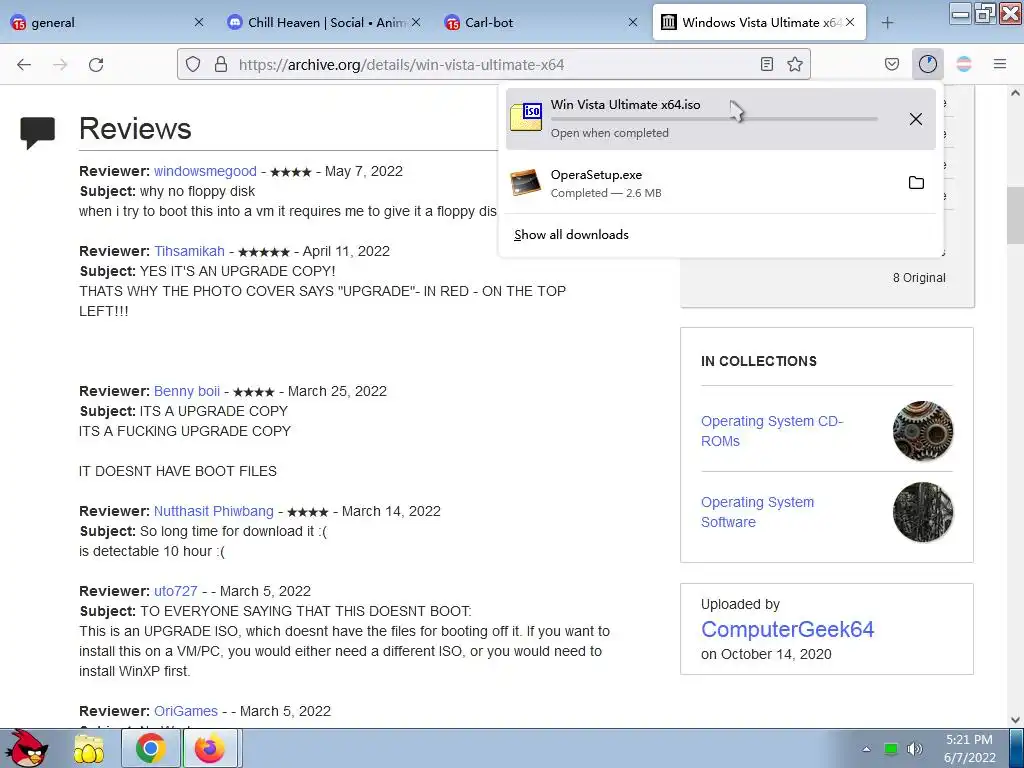Click the gears CD-ROMs collection thumbnail
This screenshot has height=768, width=1024.
click(x=923, y=431)
